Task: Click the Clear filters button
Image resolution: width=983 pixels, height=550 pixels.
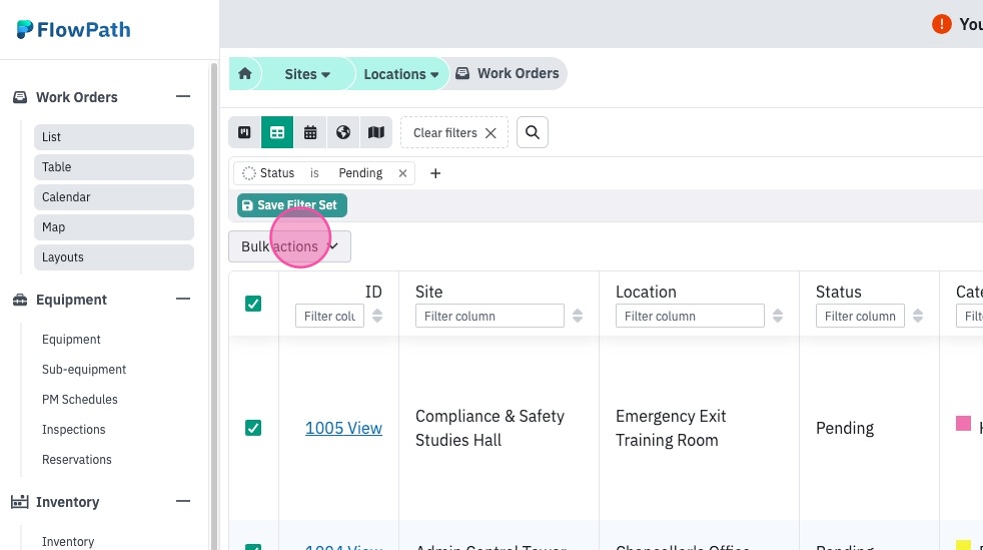Action: coord(455,133)
